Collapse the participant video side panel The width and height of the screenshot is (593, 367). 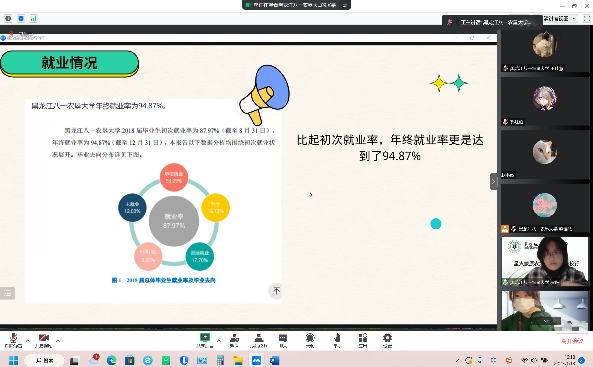point(493,182)
